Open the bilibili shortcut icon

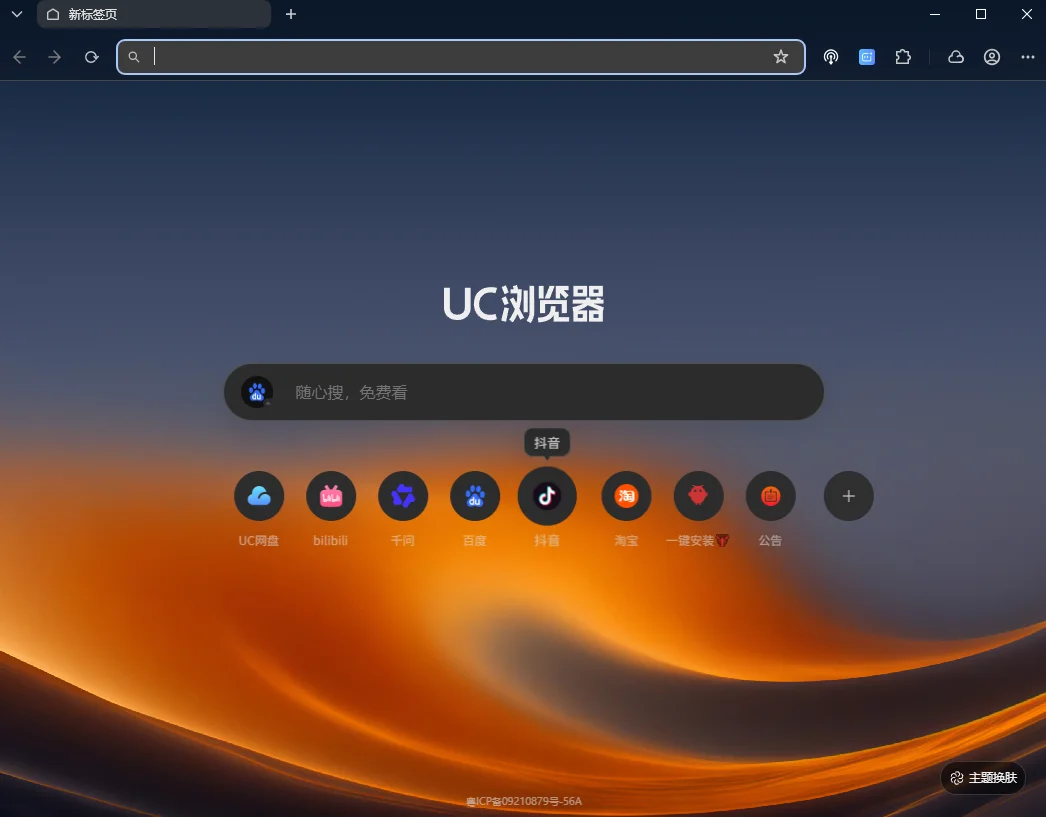point(331,496)
